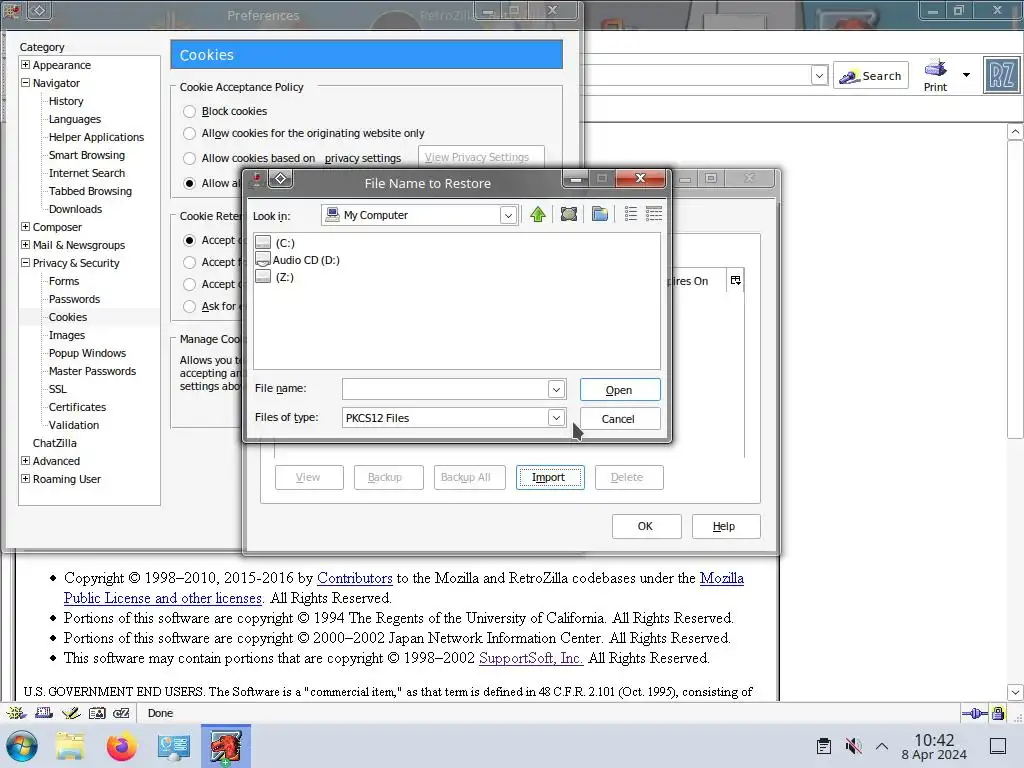Click the security padlock in status bar
This screenshot has height=768, width=1024.
(x=998, y=713)
